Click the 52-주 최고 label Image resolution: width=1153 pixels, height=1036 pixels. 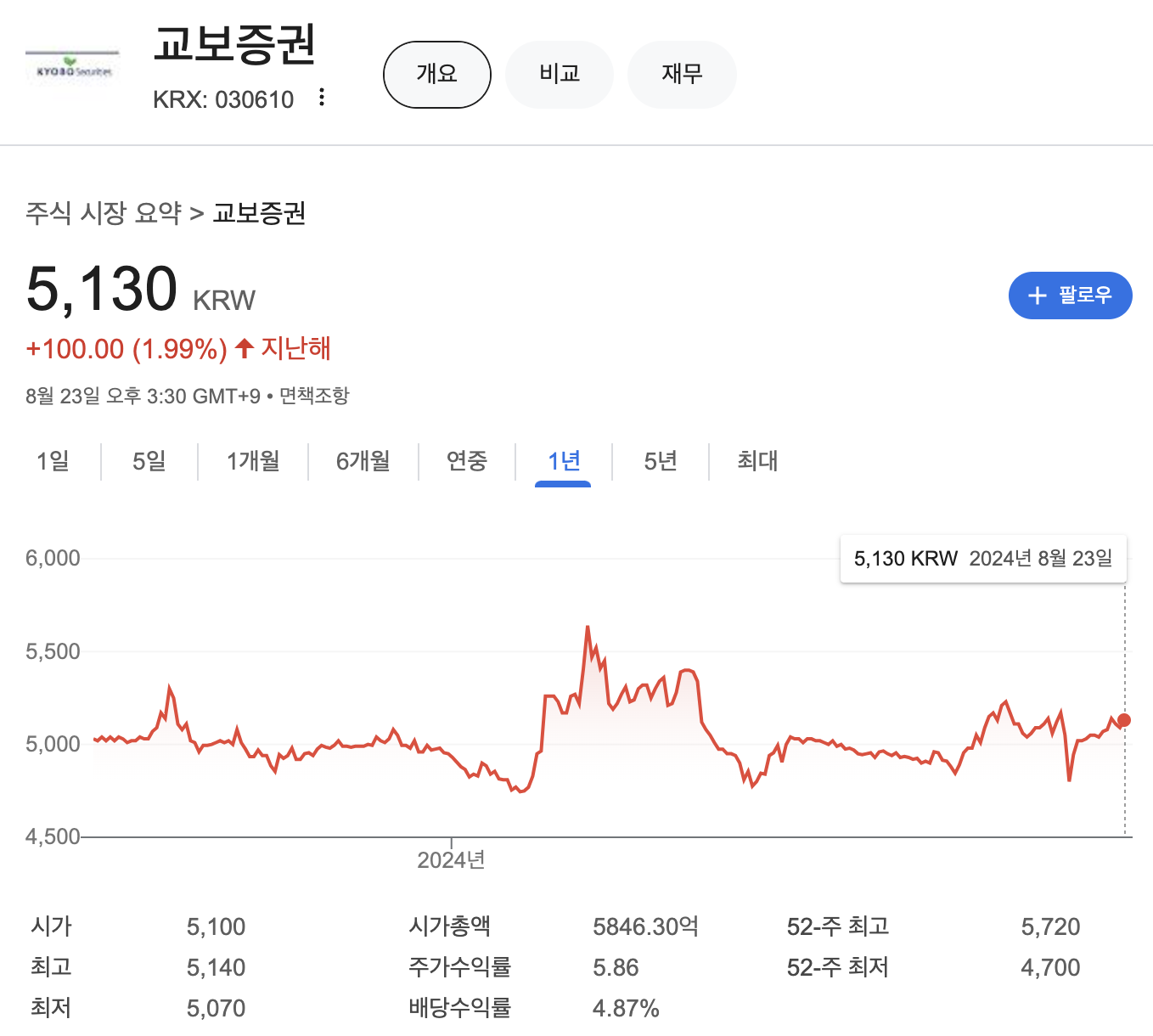(838, 926)
